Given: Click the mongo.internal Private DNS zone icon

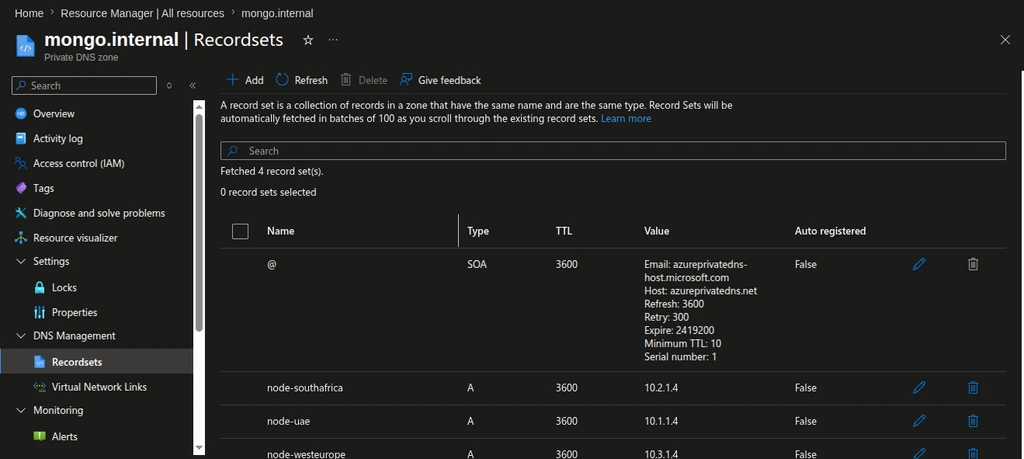Looking at the screenshot, I should (25, 46).
